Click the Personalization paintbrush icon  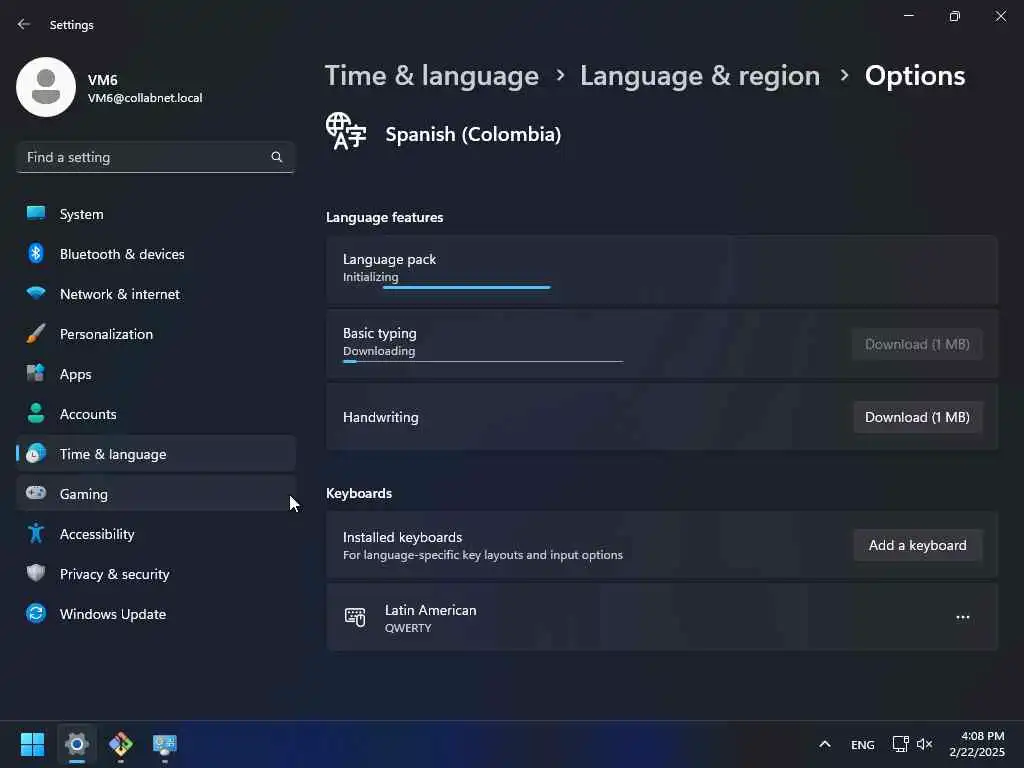[x=36, y=334]
